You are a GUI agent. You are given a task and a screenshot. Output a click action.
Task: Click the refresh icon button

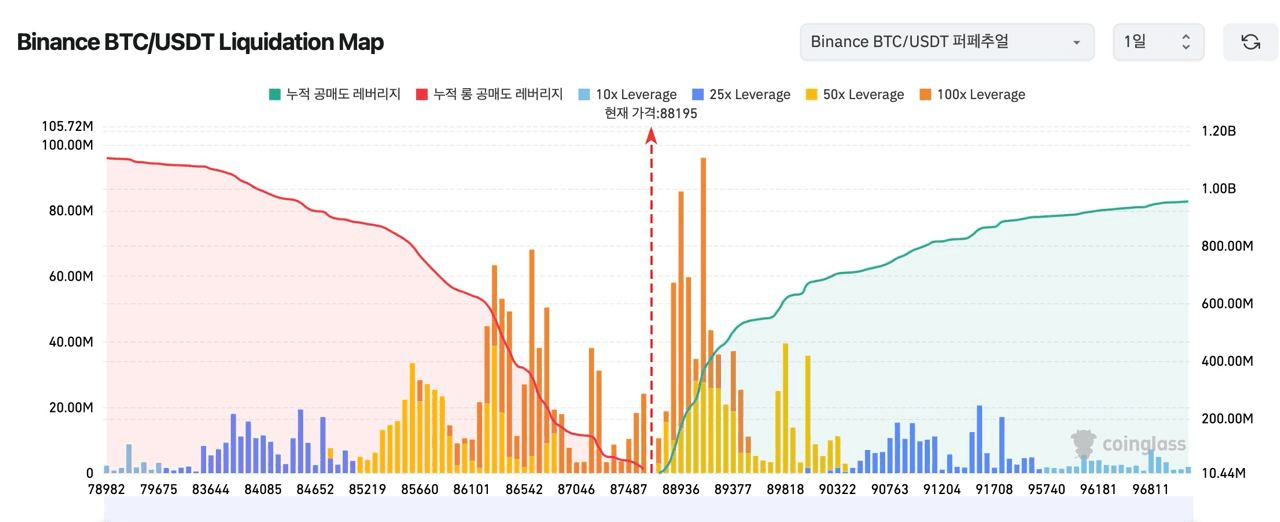point(1250,42)
